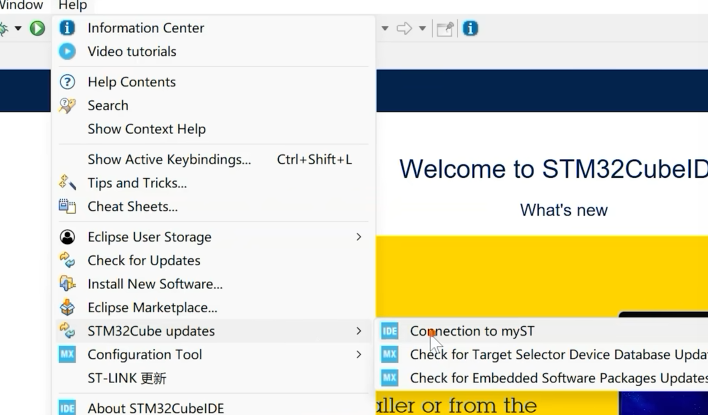
Task: Open the Help menu in menu bar
Action: click(73, 5)
